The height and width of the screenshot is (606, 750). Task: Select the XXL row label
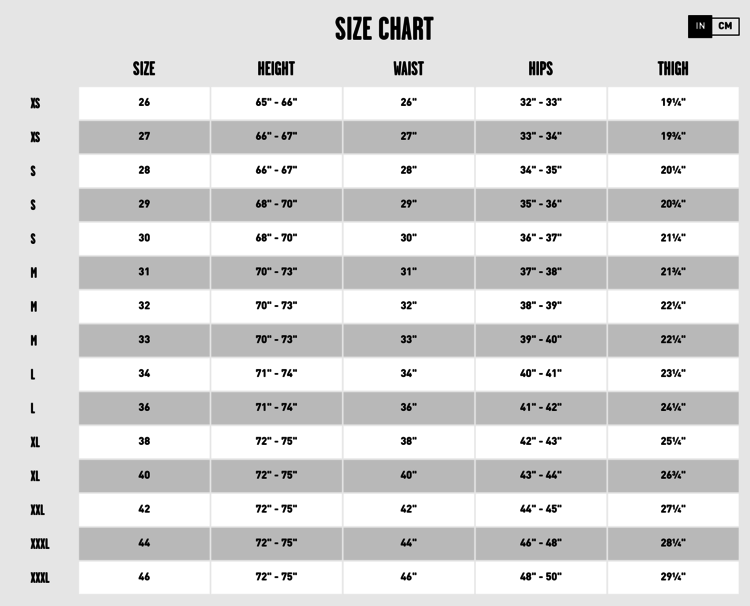click(x=37, y=510)
